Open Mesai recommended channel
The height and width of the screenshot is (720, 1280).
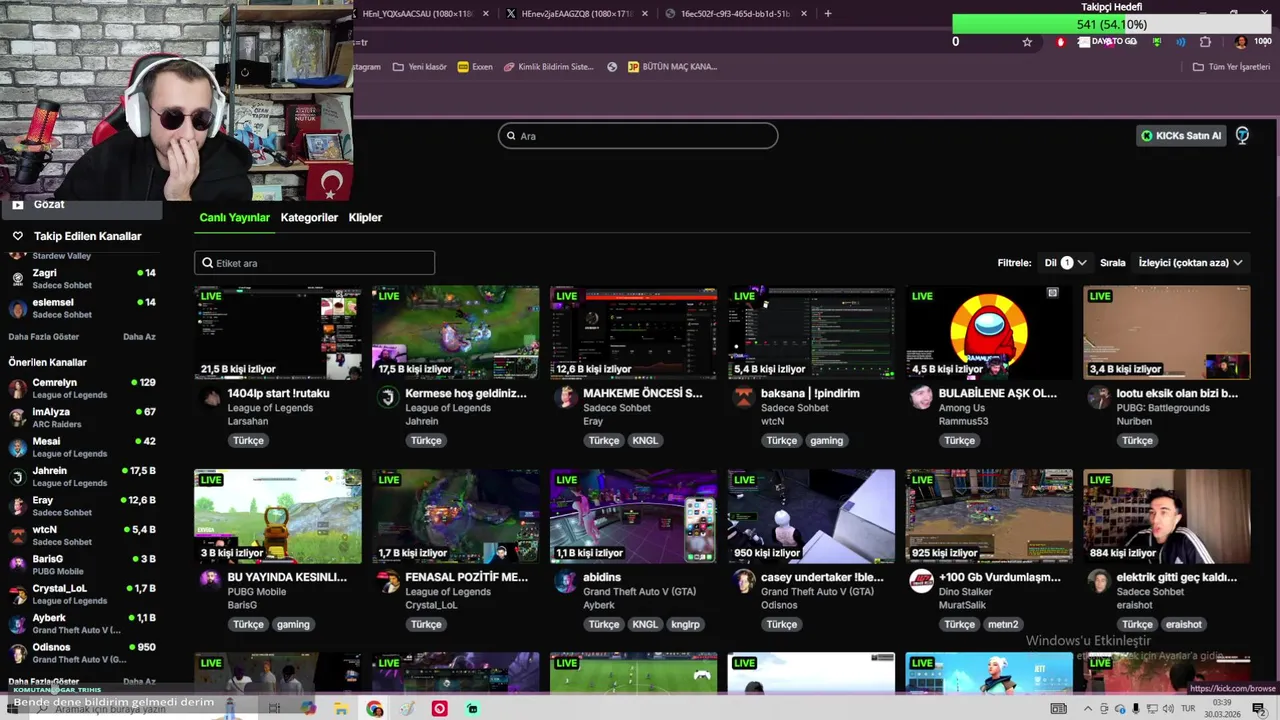[82, 447]
